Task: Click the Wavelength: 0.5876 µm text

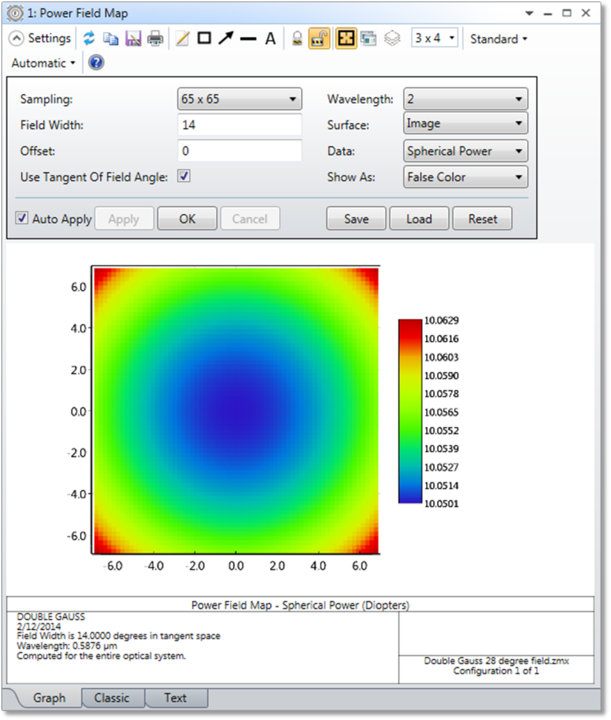Action: point(67,646)
